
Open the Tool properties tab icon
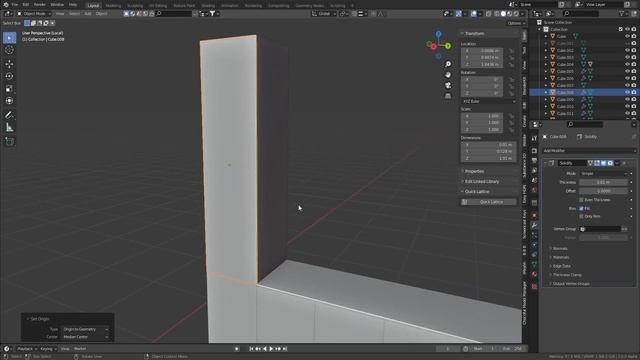tap(534, 138)
